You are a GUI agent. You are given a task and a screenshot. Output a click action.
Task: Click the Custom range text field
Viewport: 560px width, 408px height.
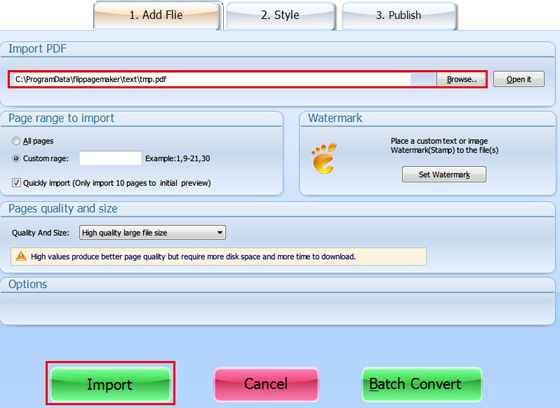(x=110, y=158)
